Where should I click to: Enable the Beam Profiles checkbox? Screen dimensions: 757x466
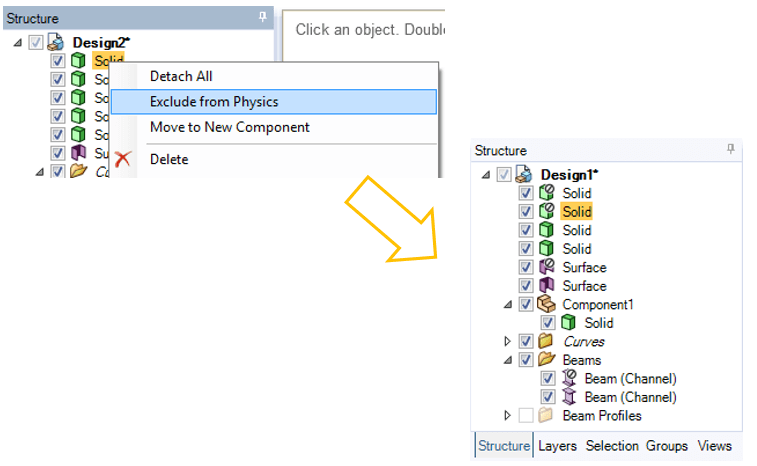click(x=526, y=415)
